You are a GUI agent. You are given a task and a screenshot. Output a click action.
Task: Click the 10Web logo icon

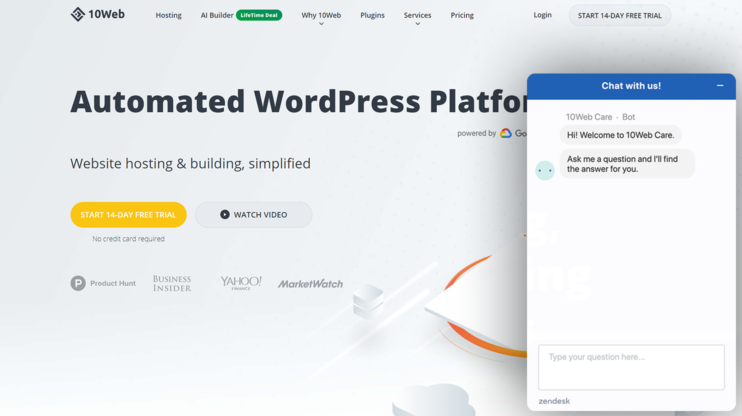point(78,14)
